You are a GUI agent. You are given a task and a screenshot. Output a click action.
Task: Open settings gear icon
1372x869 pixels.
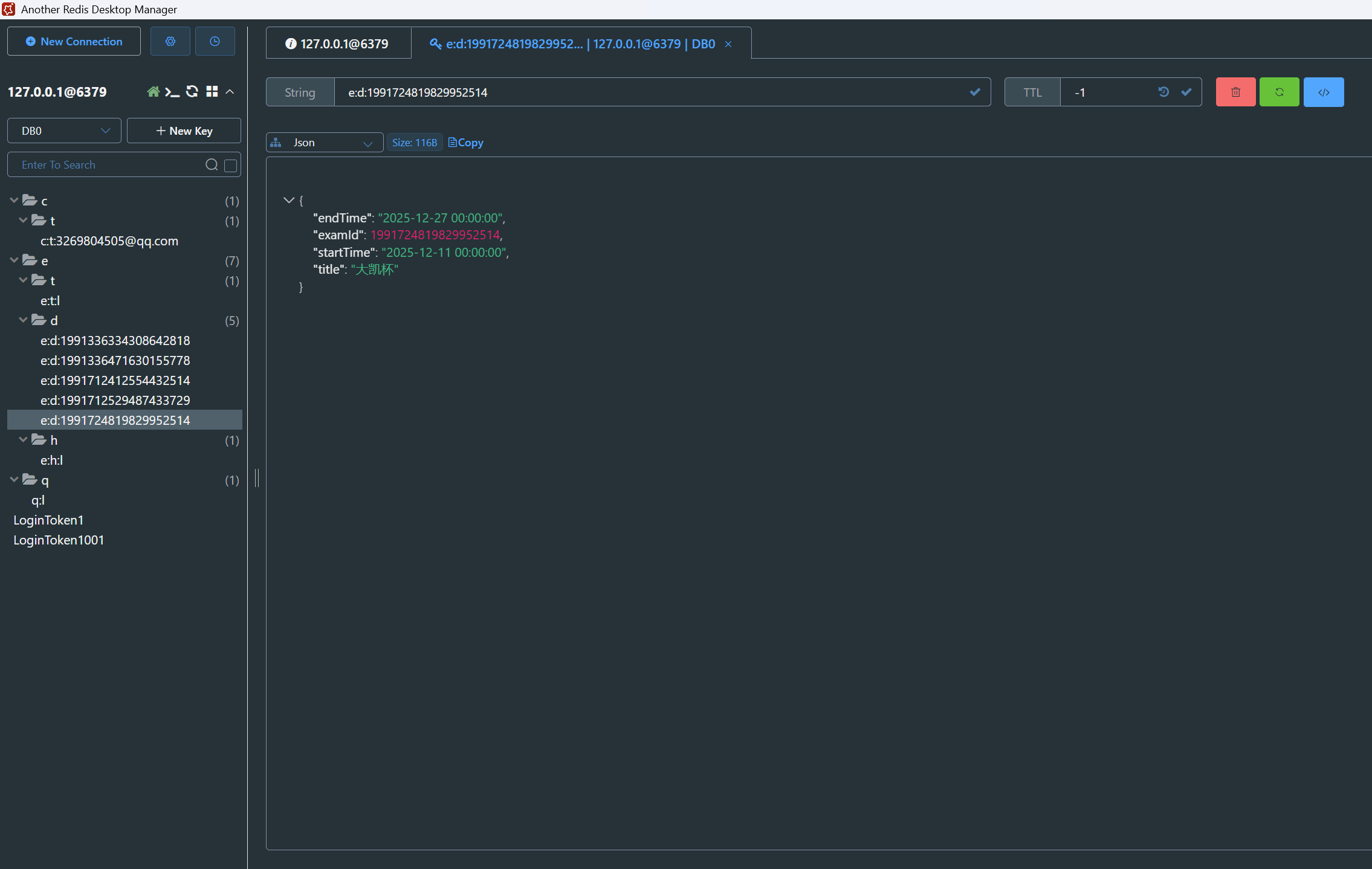170,41
